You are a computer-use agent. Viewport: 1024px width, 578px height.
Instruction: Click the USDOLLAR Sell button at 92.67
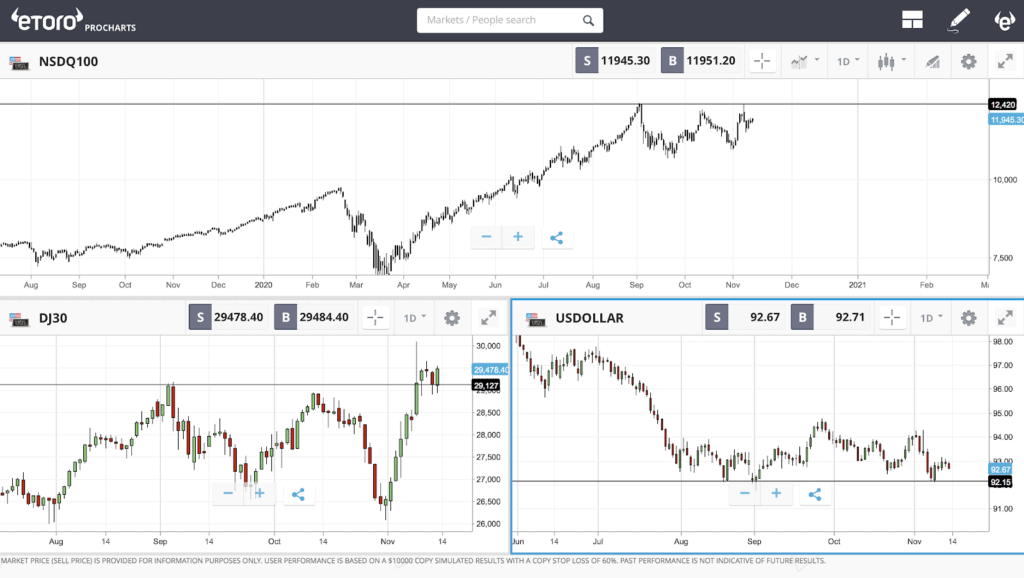744,317
